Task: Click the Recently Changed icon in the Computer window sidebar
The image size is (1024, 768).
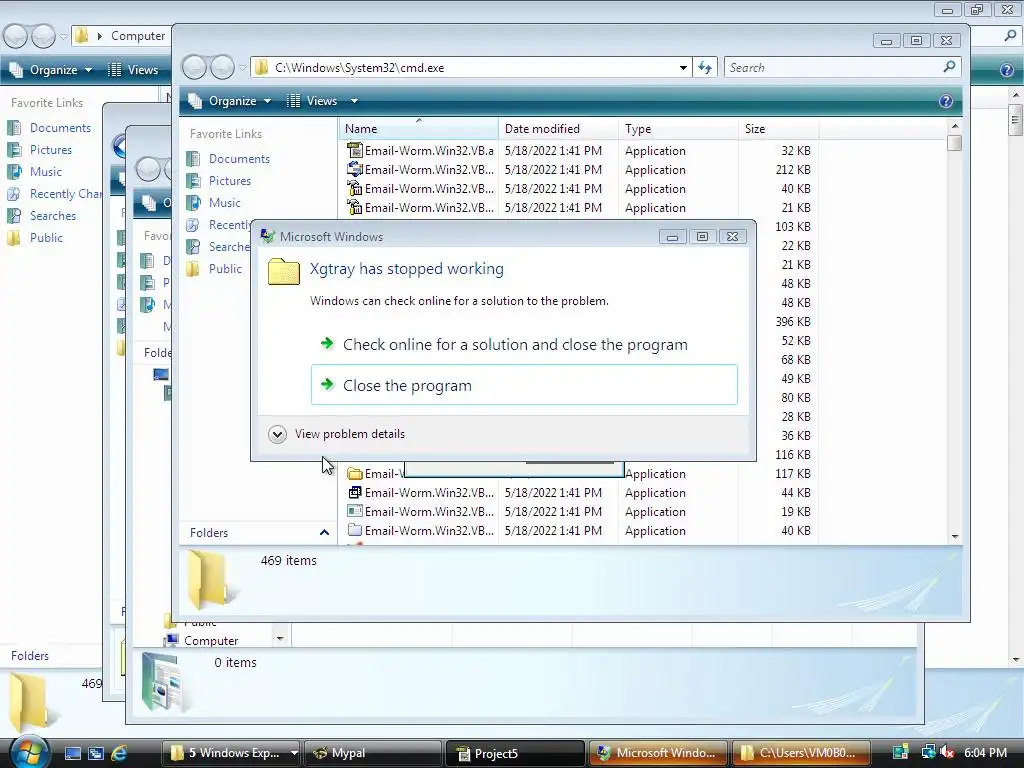Action: click(x=14, y=194)
